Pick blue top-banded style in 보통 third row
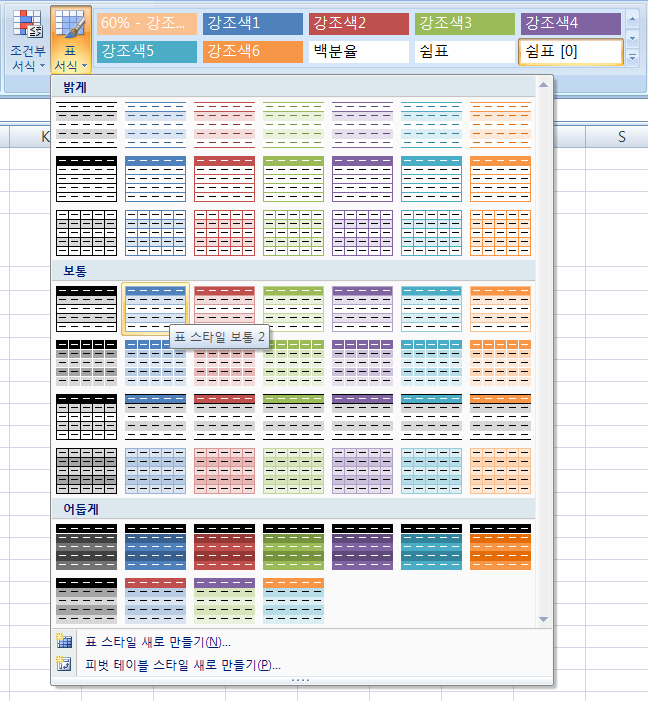 pos(155,417)
